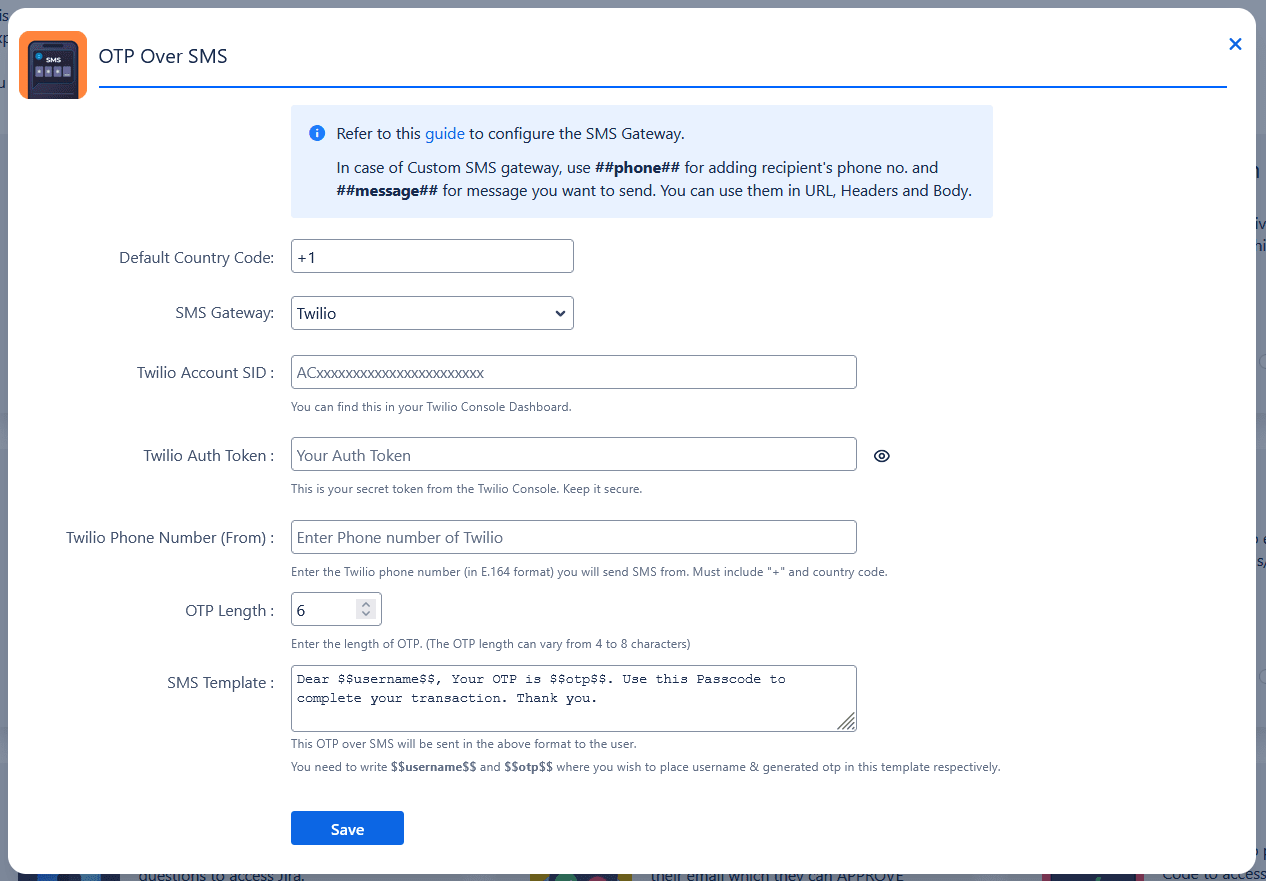Open the SMS Gateway configuration guide link
Screen dimensions: 1266x881
pyautogui.click(x=445, y=134)
